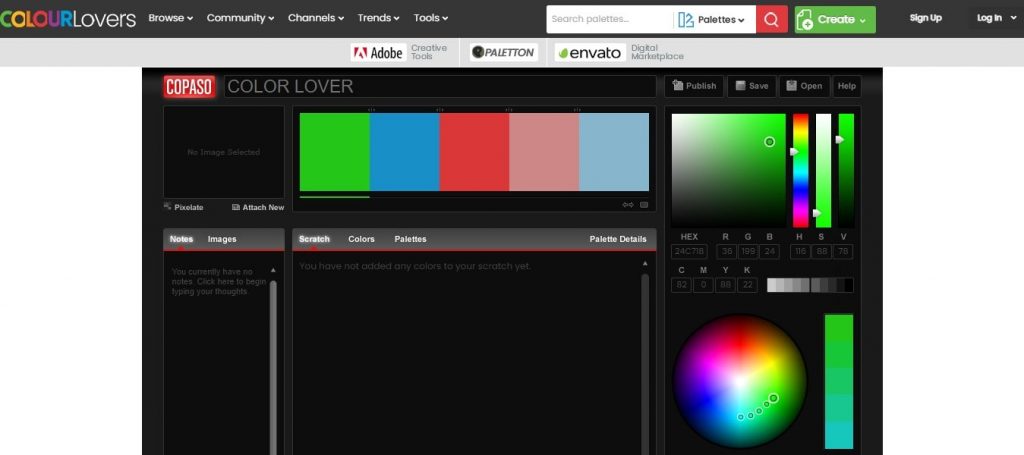Click the notes panel scroll-up arrow

(273, 270)
